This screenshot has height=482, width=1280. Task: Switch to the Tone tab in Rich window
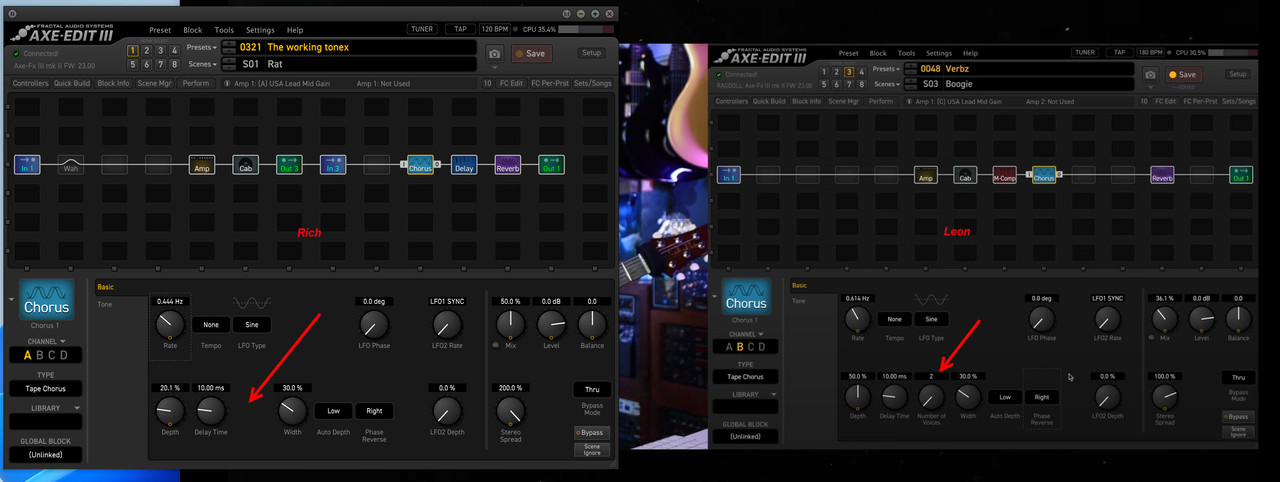click(x=105, y=304)
